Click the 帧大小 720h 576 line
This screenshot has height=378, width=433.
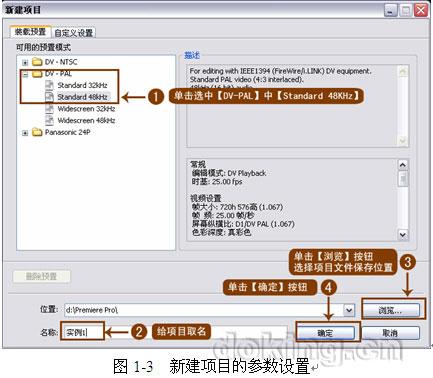click(x=237, y=207)
